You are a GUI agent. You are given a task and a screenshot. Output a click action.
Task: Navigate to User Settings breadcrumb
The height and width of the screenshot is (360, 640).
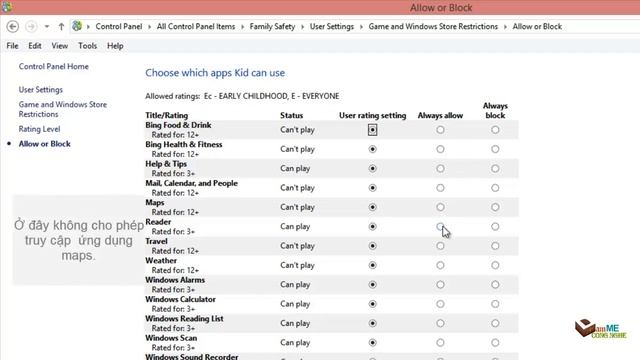click(332, 27)
